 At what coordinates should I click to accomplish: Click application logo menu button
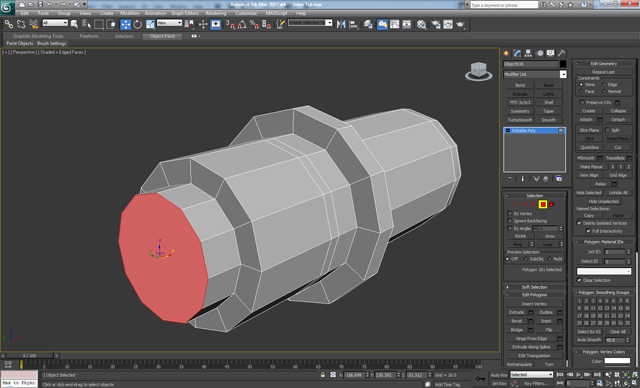pyautogui.click(x=7, y=7)
